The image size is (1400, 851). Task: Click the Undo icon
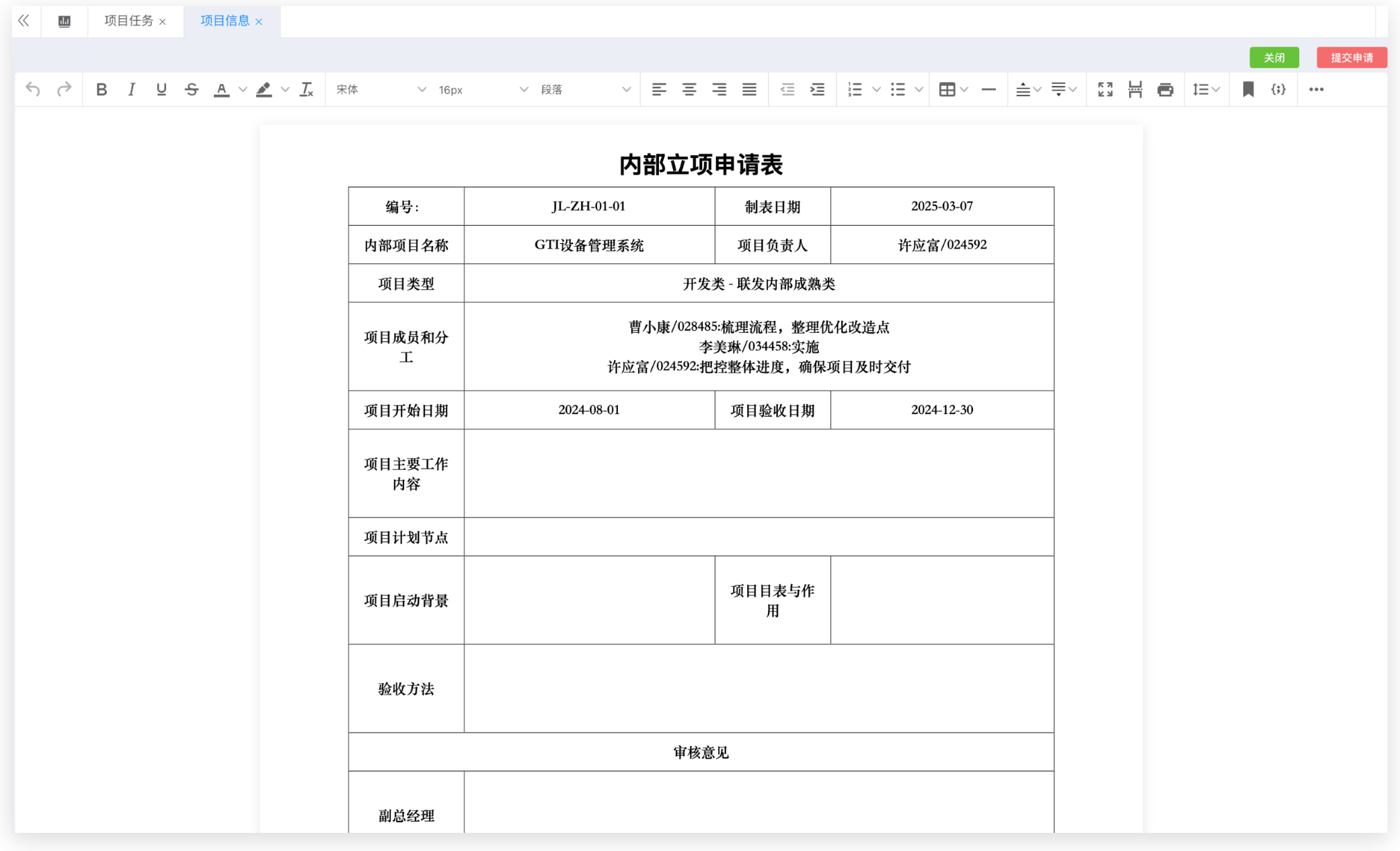[33, 89]
